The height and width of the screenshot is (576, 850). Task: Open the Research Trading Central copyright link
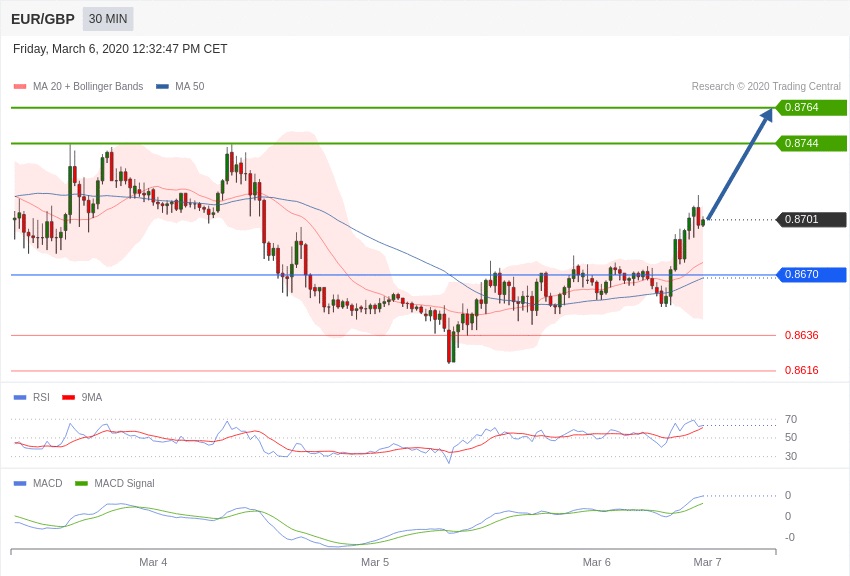[x=766, y=87]
